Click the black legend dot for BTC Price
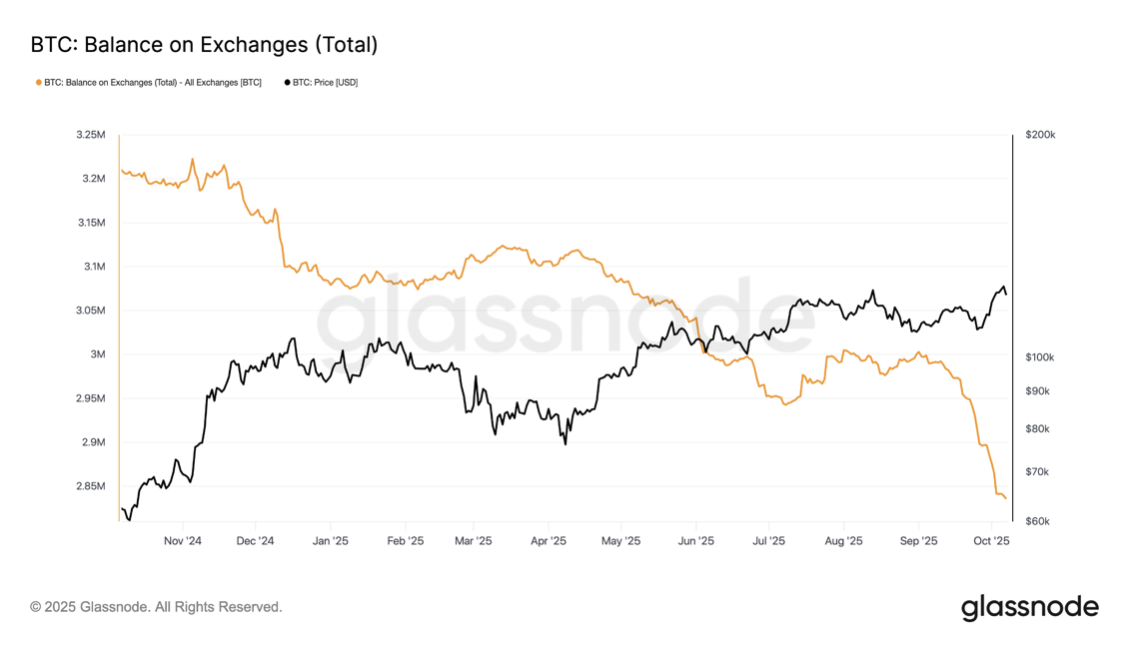Screen dimensions: 1142x656 (x=288, y=83)
